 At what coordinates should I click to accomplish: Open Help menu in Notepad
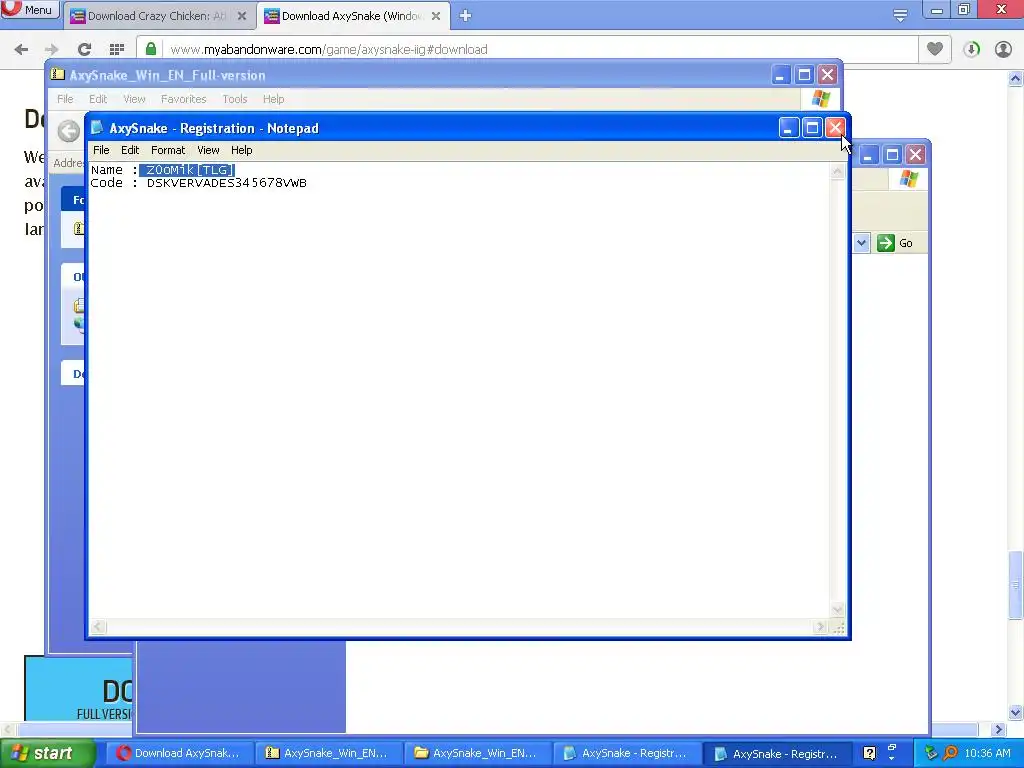click(x=242, y=150)
